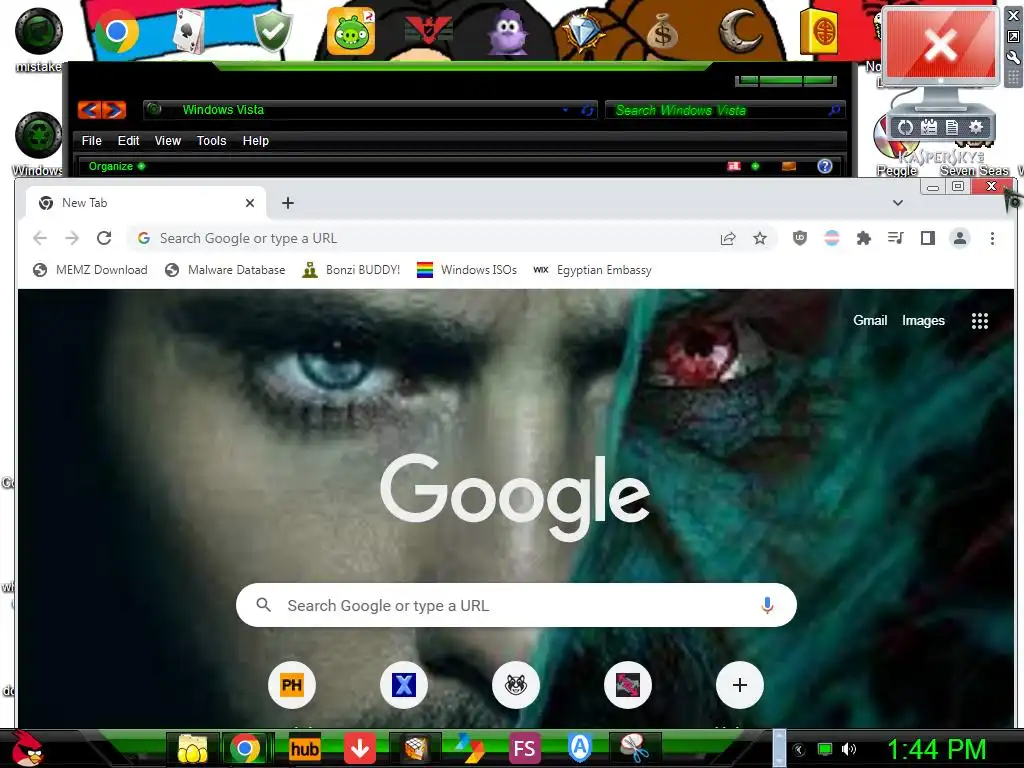Open Windows ISOs bookmark

[x=466, y=270]
